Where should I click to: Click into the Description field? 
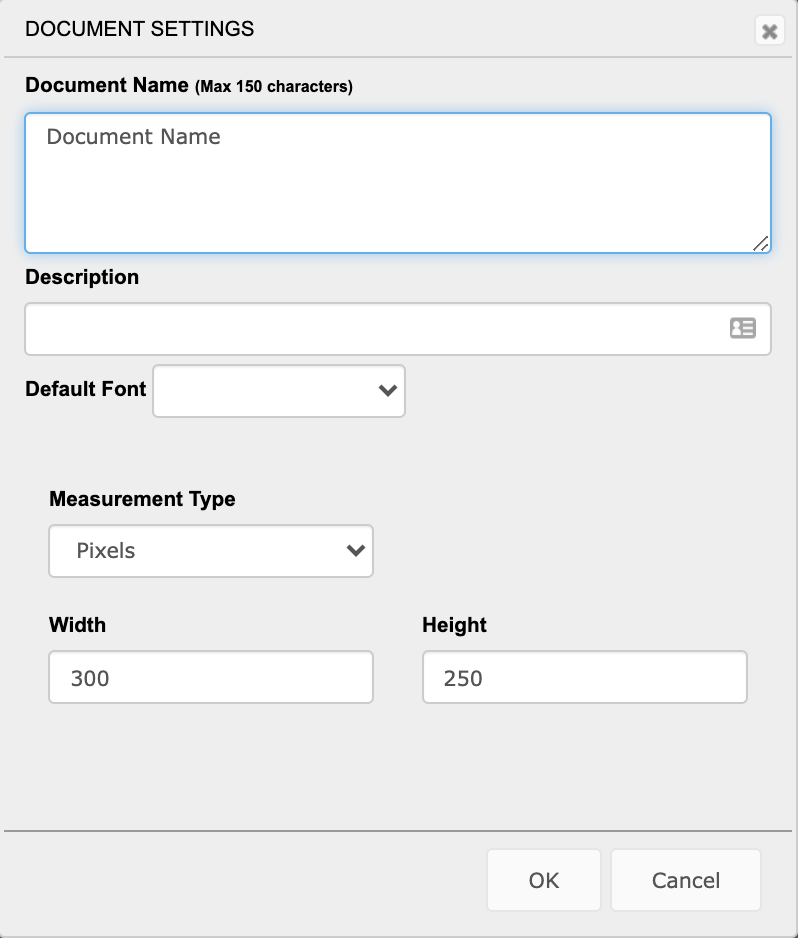398,329
